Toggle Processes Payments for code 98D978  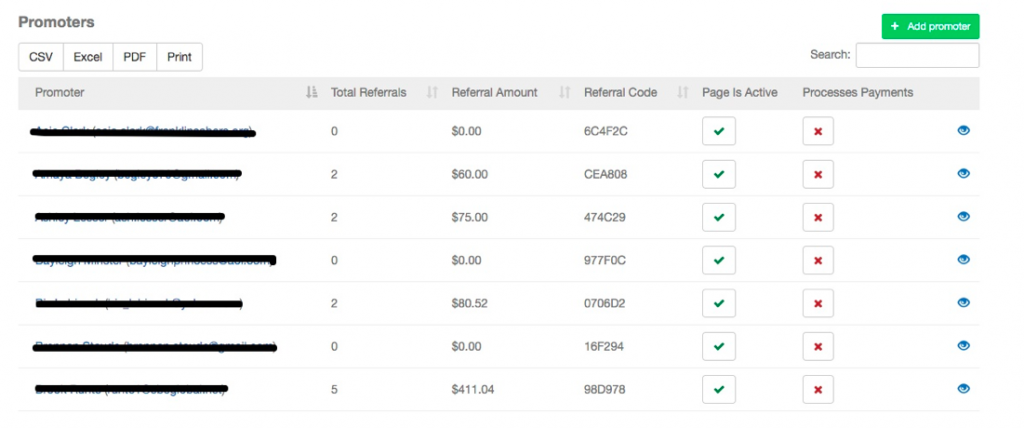[x=818, y=389]
